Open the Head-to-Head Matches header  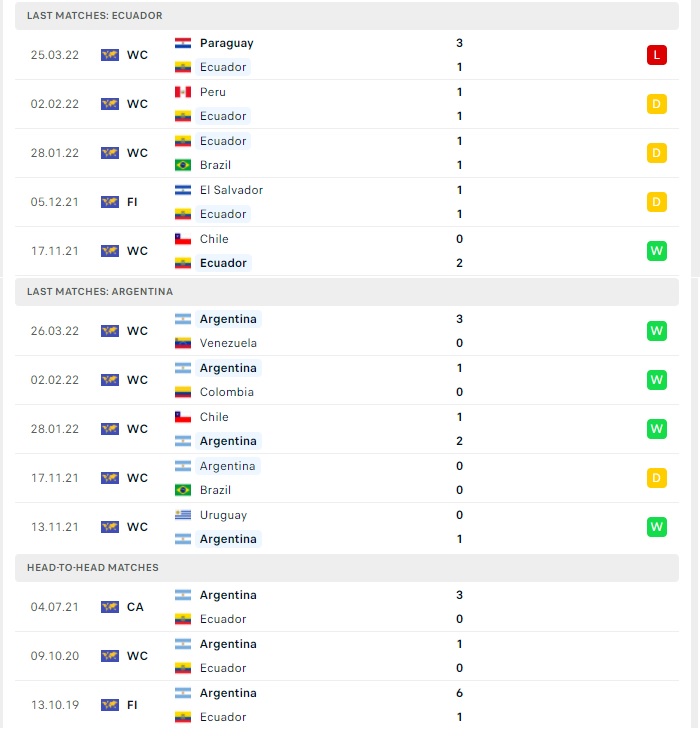pyautogui.click(x=347, y=567)
